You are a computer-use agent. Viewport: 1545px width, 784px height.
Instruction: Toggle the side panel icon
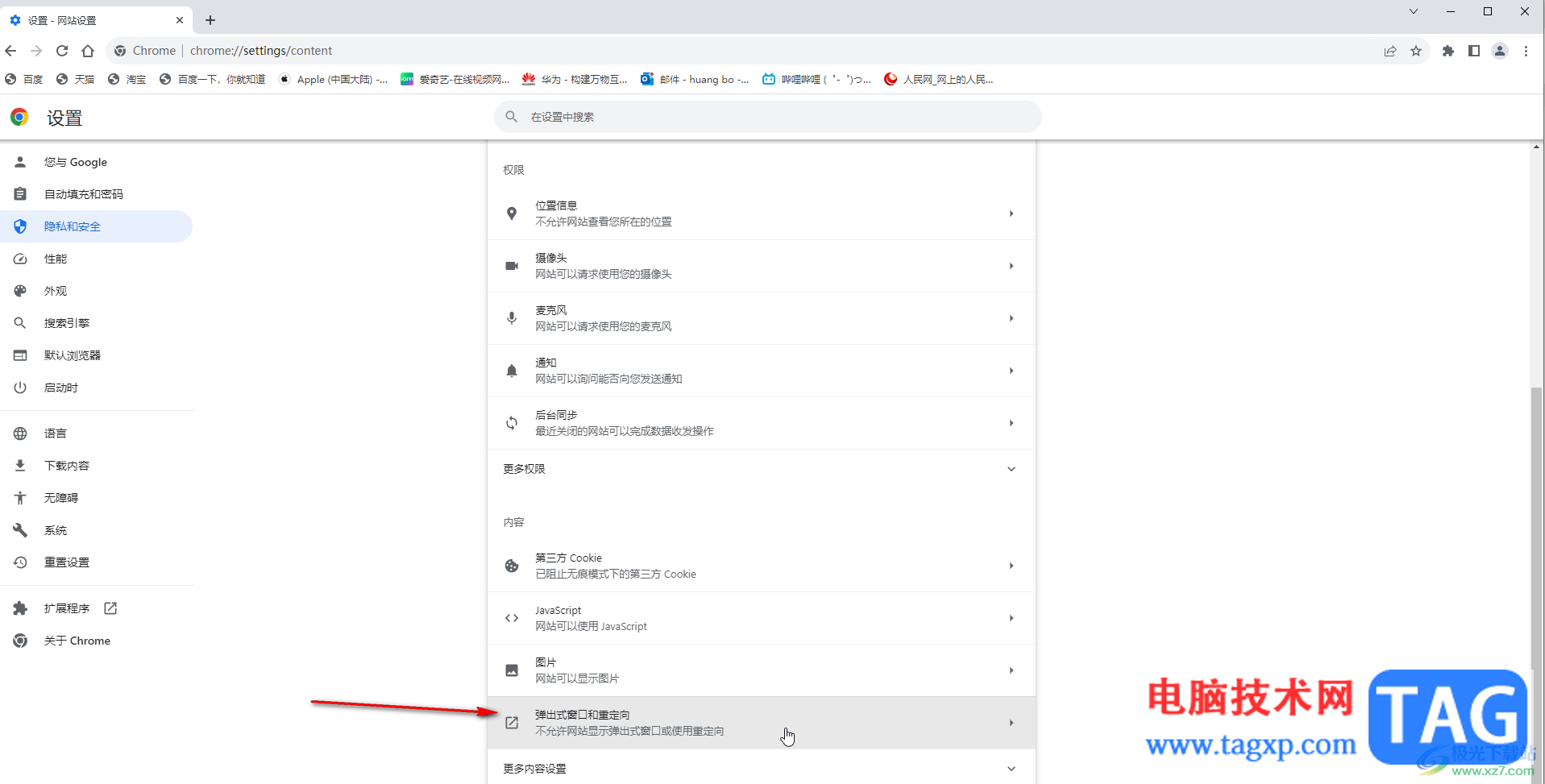point(1474,51)
